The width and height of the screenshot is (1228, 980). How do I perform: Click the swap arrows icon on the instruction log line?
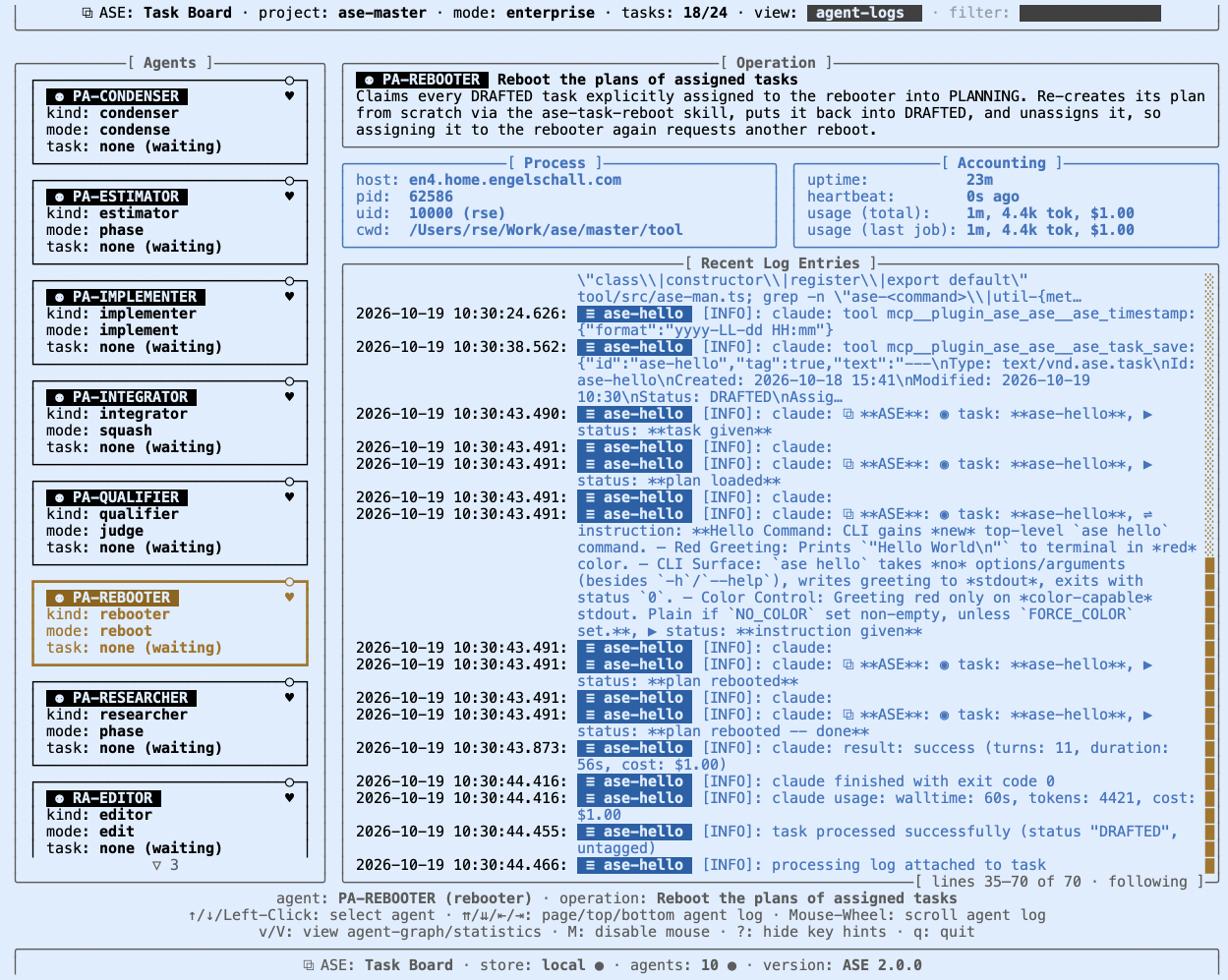click(1147, 514)
